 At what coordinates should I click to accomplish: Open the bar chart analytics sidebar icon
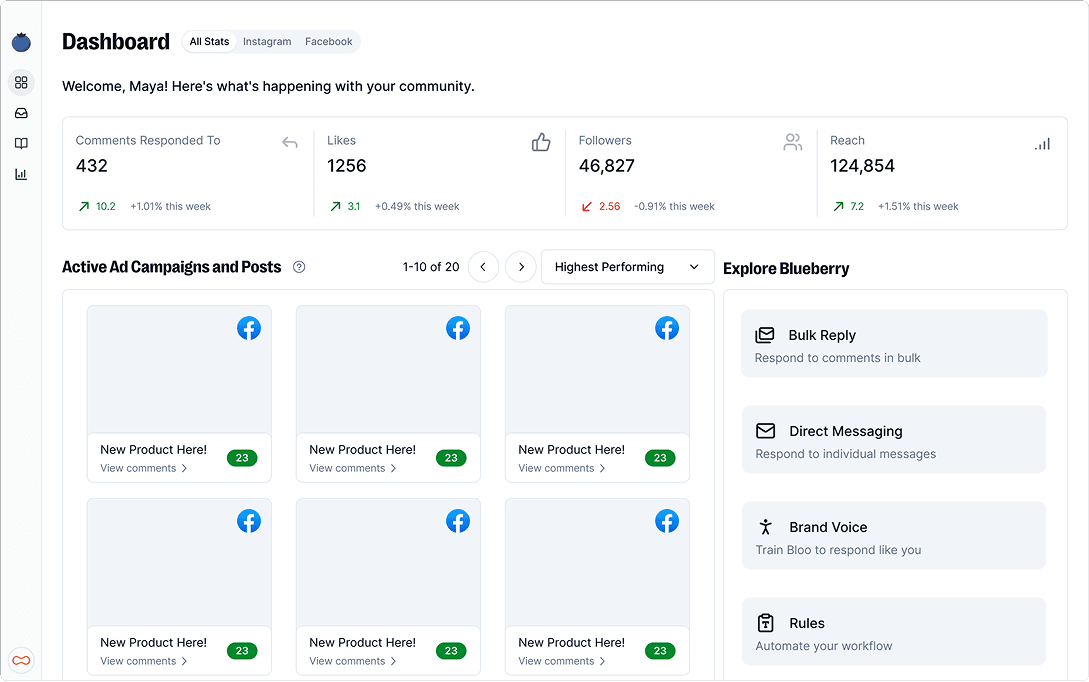21,174
